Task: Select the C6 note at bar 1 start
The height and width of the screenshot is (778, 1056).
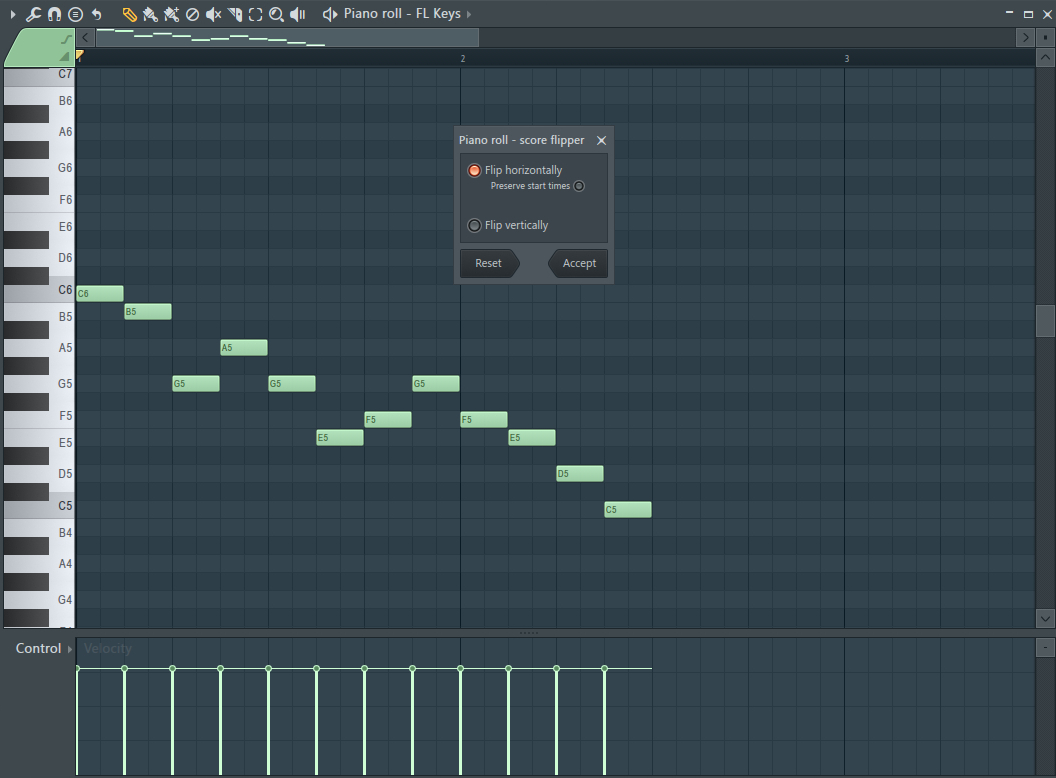Action: [100, 294]
